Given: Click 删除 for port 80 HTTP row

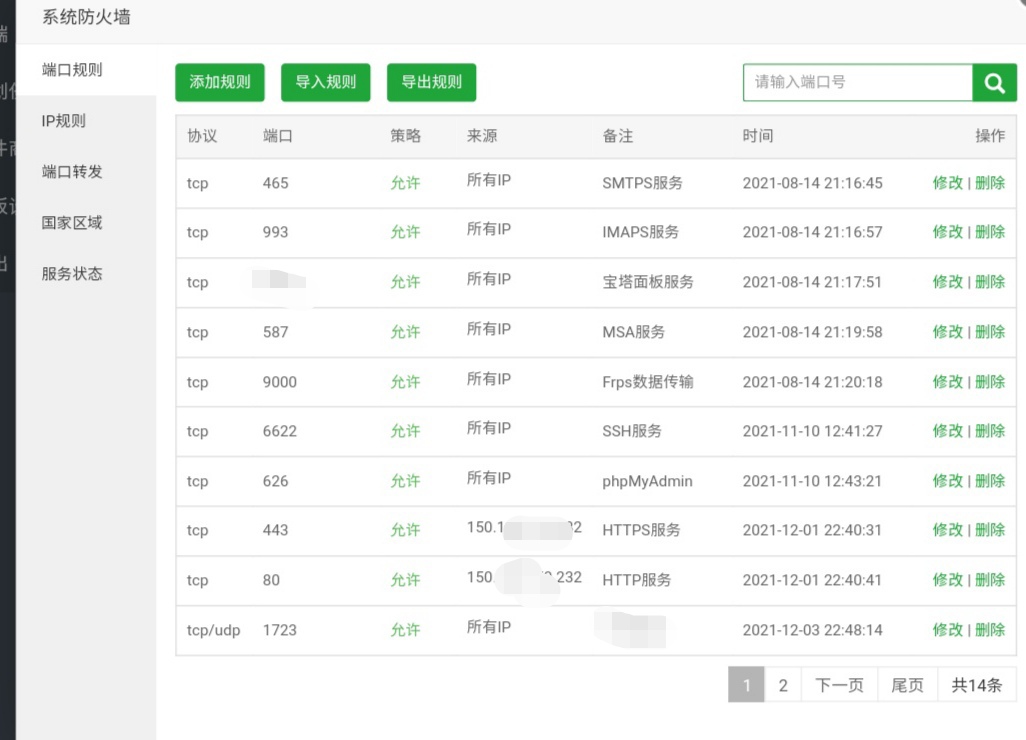Looking at the screenshot, I should point(990,580).
